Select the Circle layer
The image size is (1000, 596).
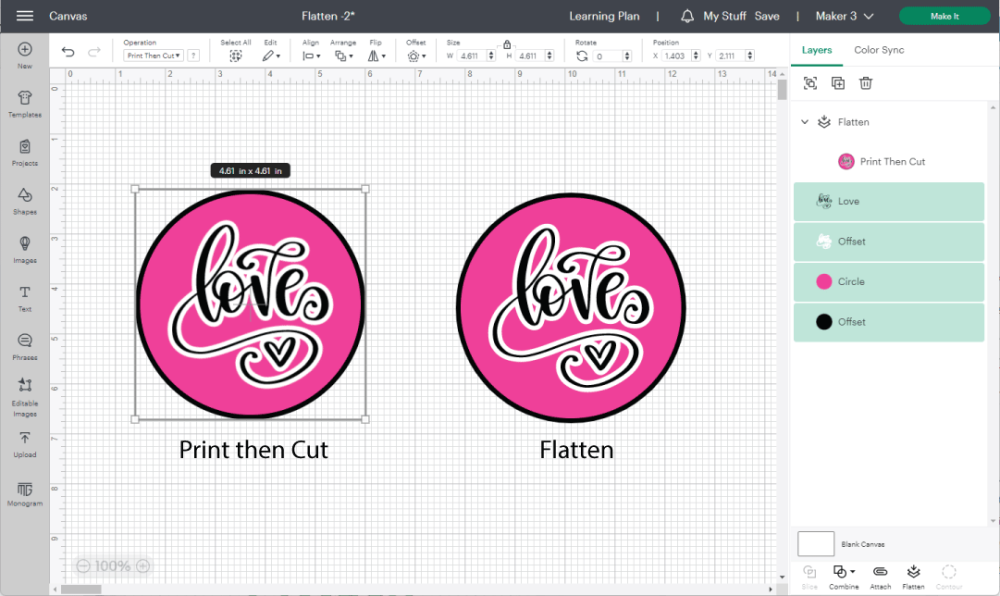(889, 282)
